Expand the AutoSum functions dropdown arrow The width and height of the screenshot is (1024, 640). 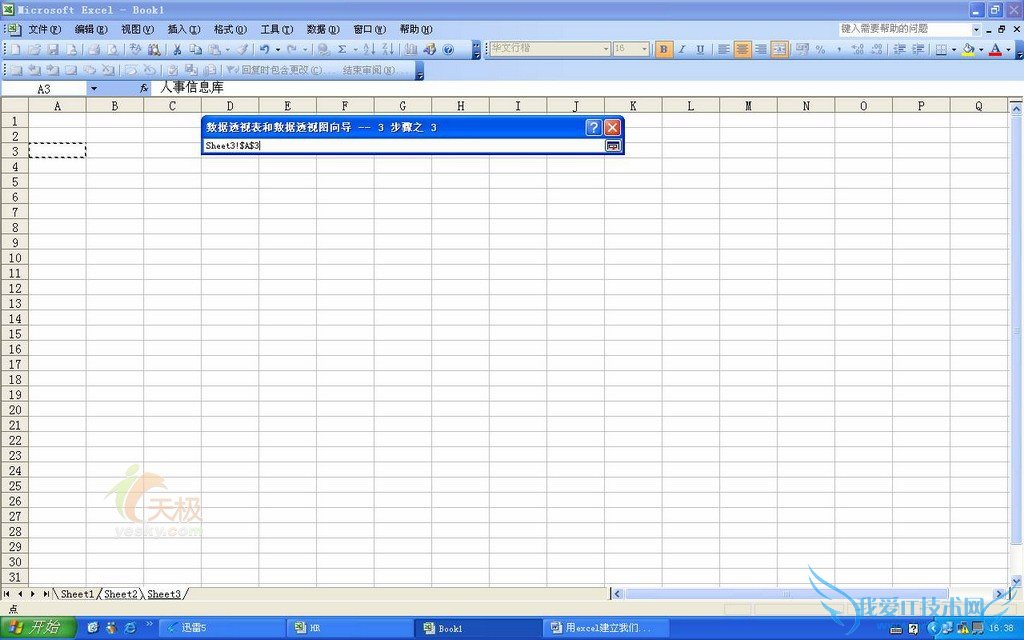coord(355,50)
